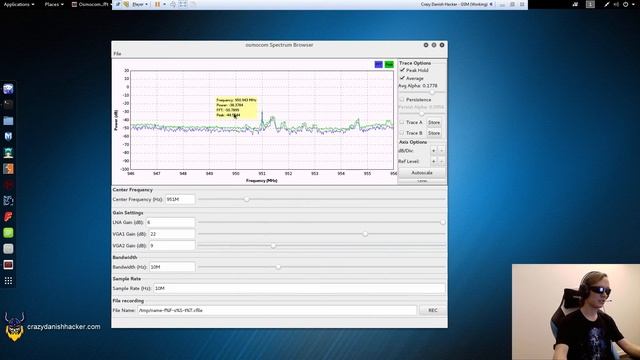
Task: Click the yellow frequency tooltip on the plot
Action: tap(237, 108)
